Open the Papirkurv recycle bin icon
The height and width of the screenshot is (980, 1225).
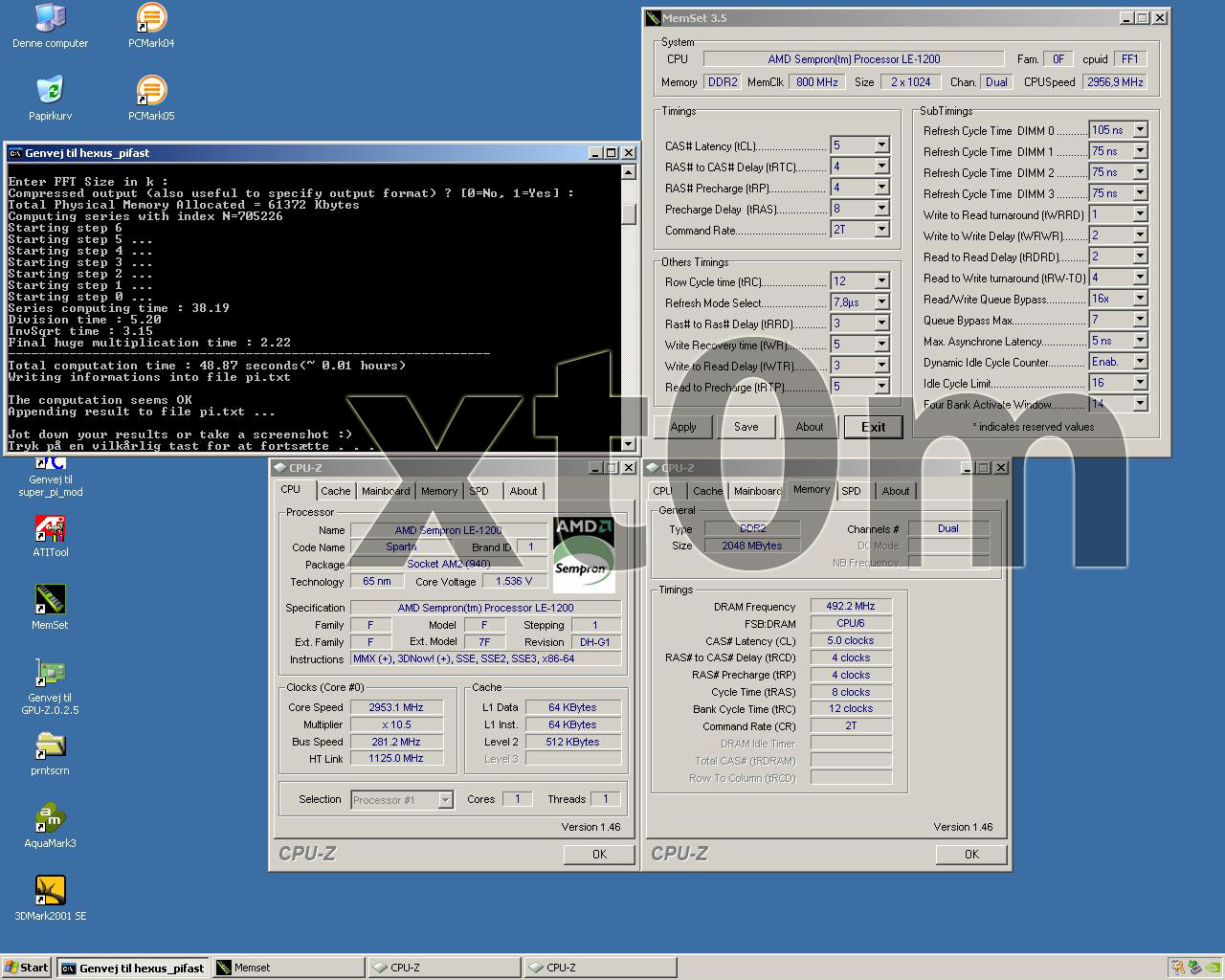click(x=50, y=98)
